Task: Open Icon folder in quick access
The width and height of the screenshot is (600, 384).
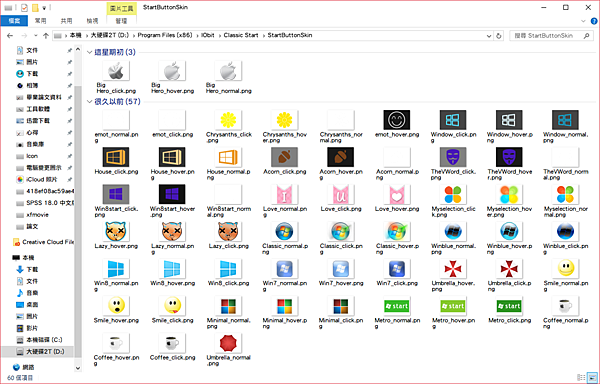Action: (27, 156)
